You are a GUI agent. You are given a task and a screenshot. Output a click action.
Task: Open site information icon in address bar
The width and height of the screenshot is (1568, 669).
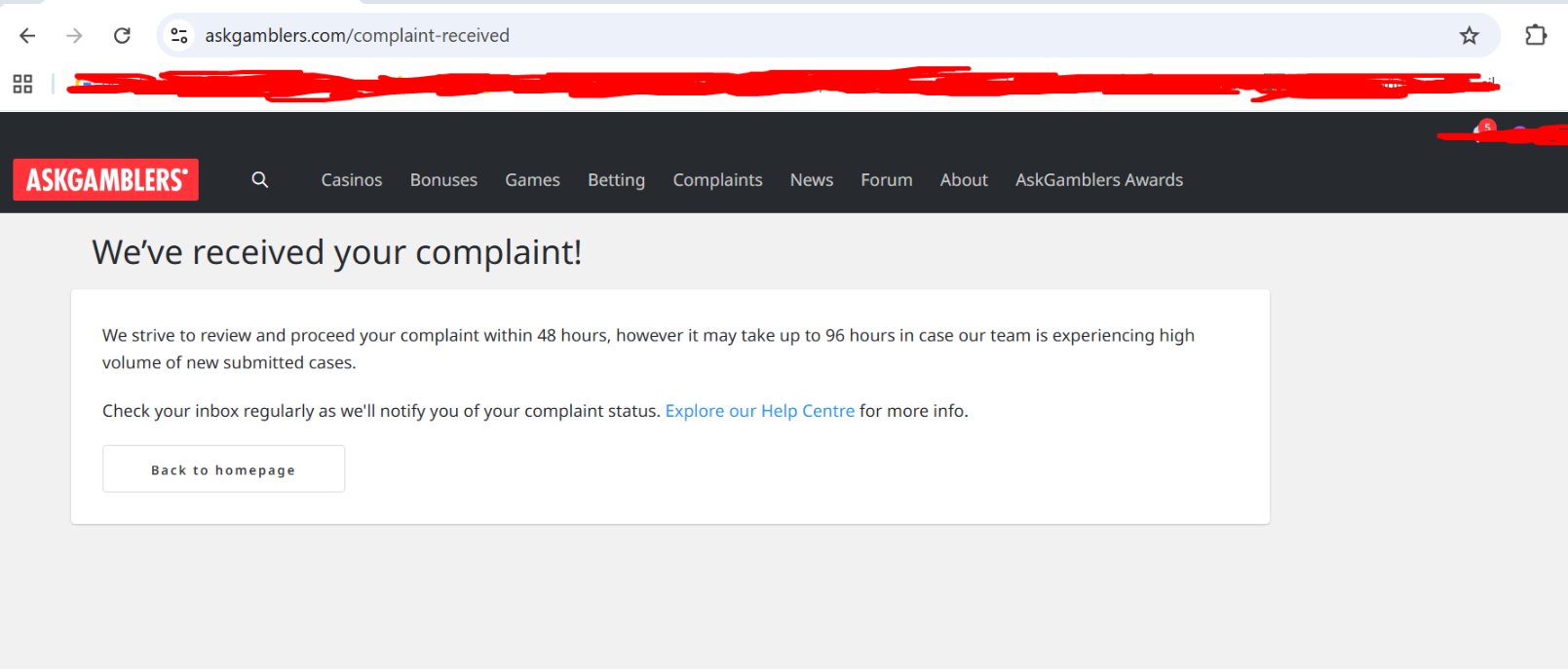pos(179,36)
